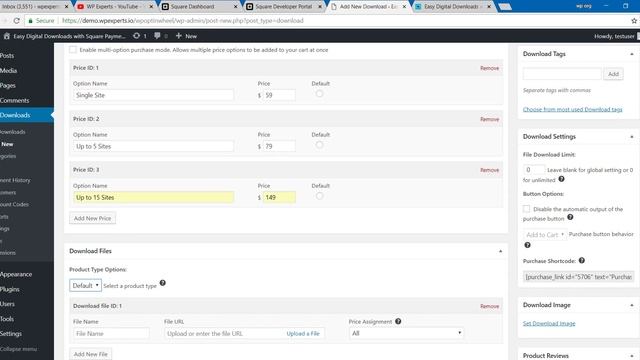Switch to Easy Digital Downloads browser tab
Viewport: 640px width, 360px height.
[x=451, y=7]
